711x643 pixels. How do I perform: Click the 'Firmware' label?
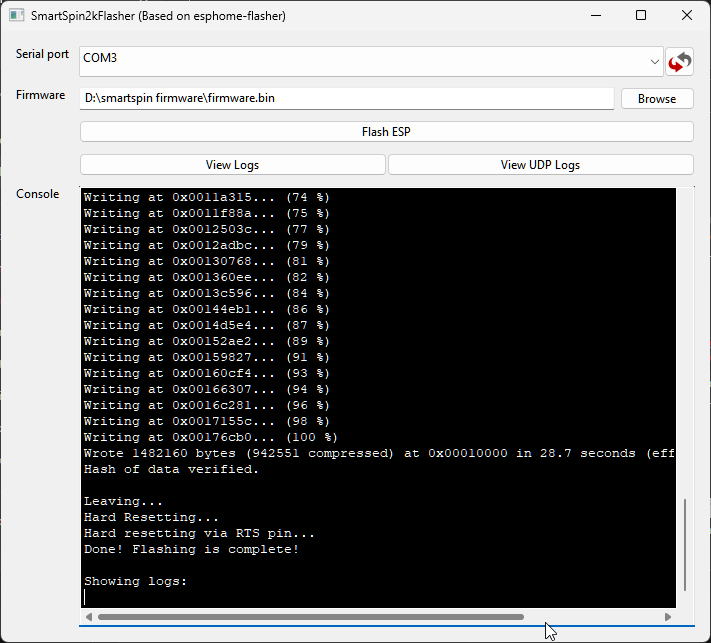coord(40,95)
